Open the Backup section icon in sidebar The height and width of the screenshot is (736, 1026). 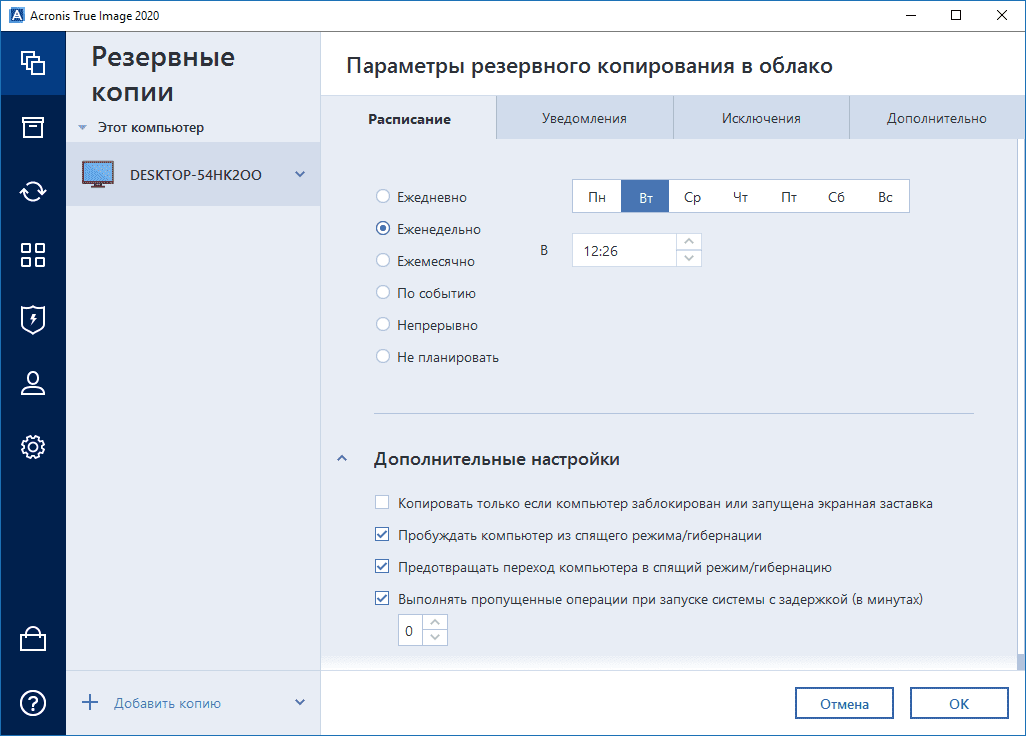coord(33,63)
